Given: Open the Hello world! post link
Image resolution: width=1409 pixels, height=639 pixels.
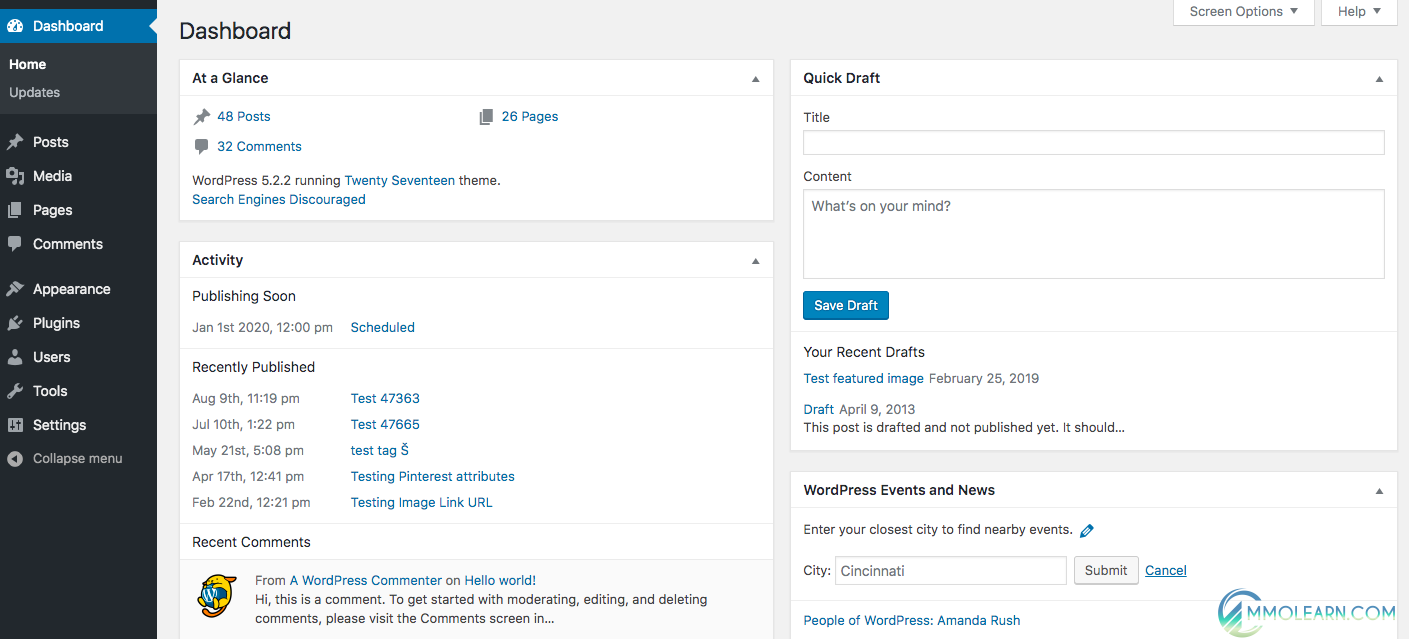Looking at the screenshot, I should (500, 581).
